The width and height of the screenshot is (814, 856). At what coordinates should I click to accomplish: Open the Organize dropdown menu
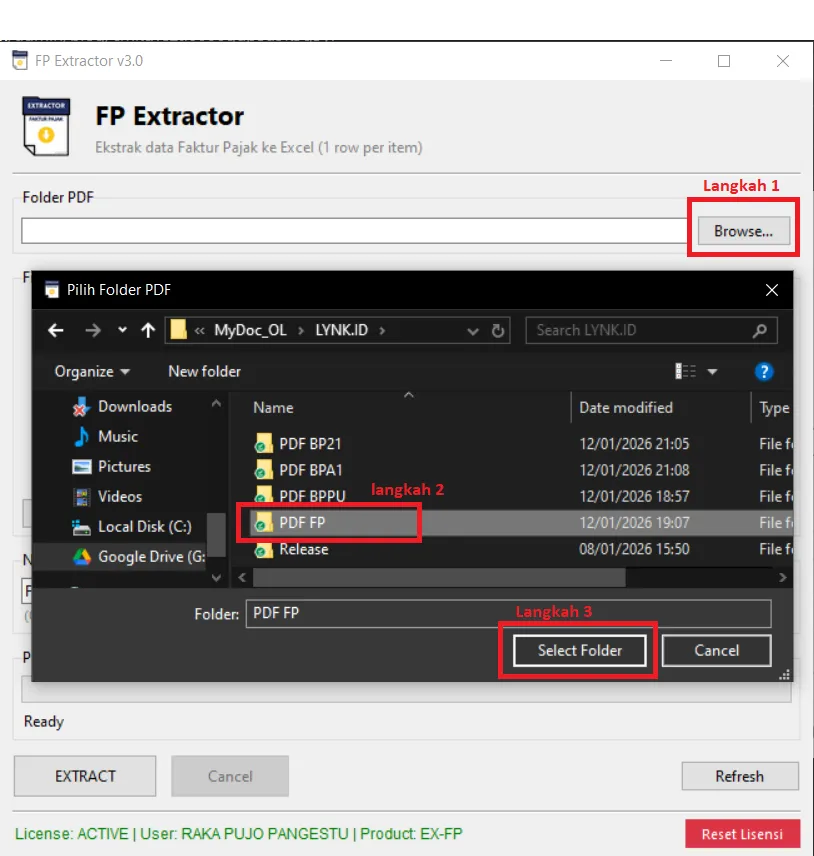92,372
